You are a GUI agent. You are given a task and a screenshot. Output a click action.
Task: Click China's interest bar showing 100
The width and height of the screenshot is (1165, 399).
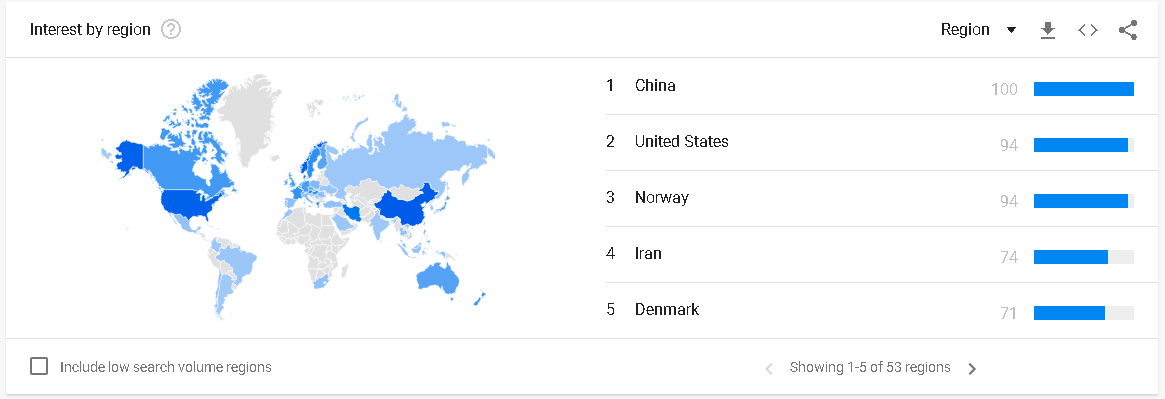point(1083,89)
